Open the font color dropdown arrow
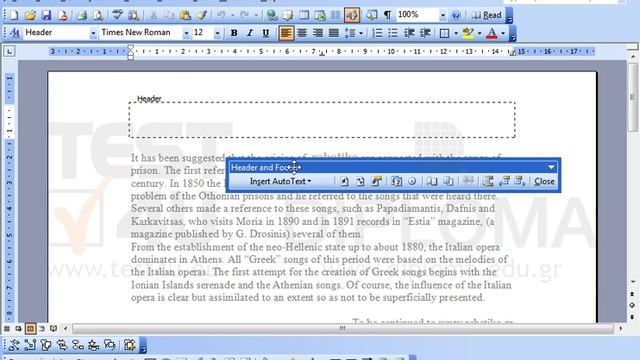640x360 pixels. click(x=503, y=33)
